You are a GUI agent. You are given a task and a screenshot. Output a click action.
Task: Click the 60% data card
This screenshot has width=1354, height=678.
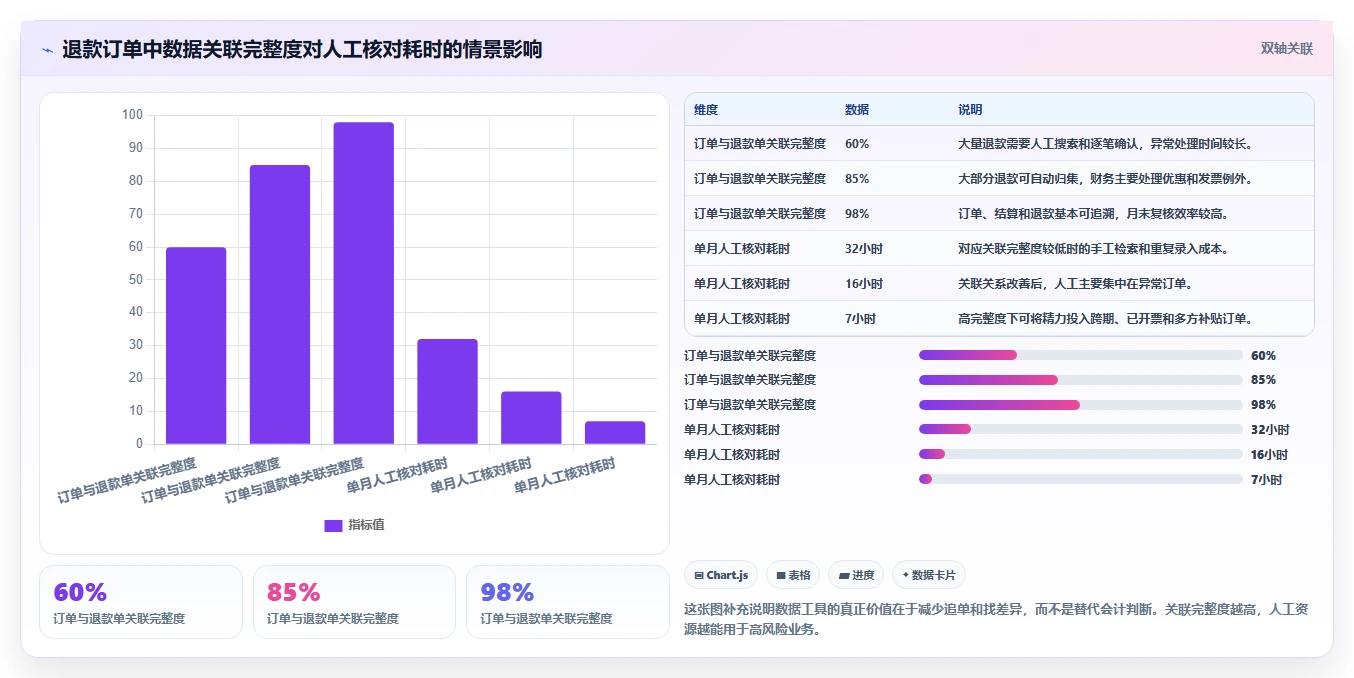pyautogui.click(x=141, y=602)
